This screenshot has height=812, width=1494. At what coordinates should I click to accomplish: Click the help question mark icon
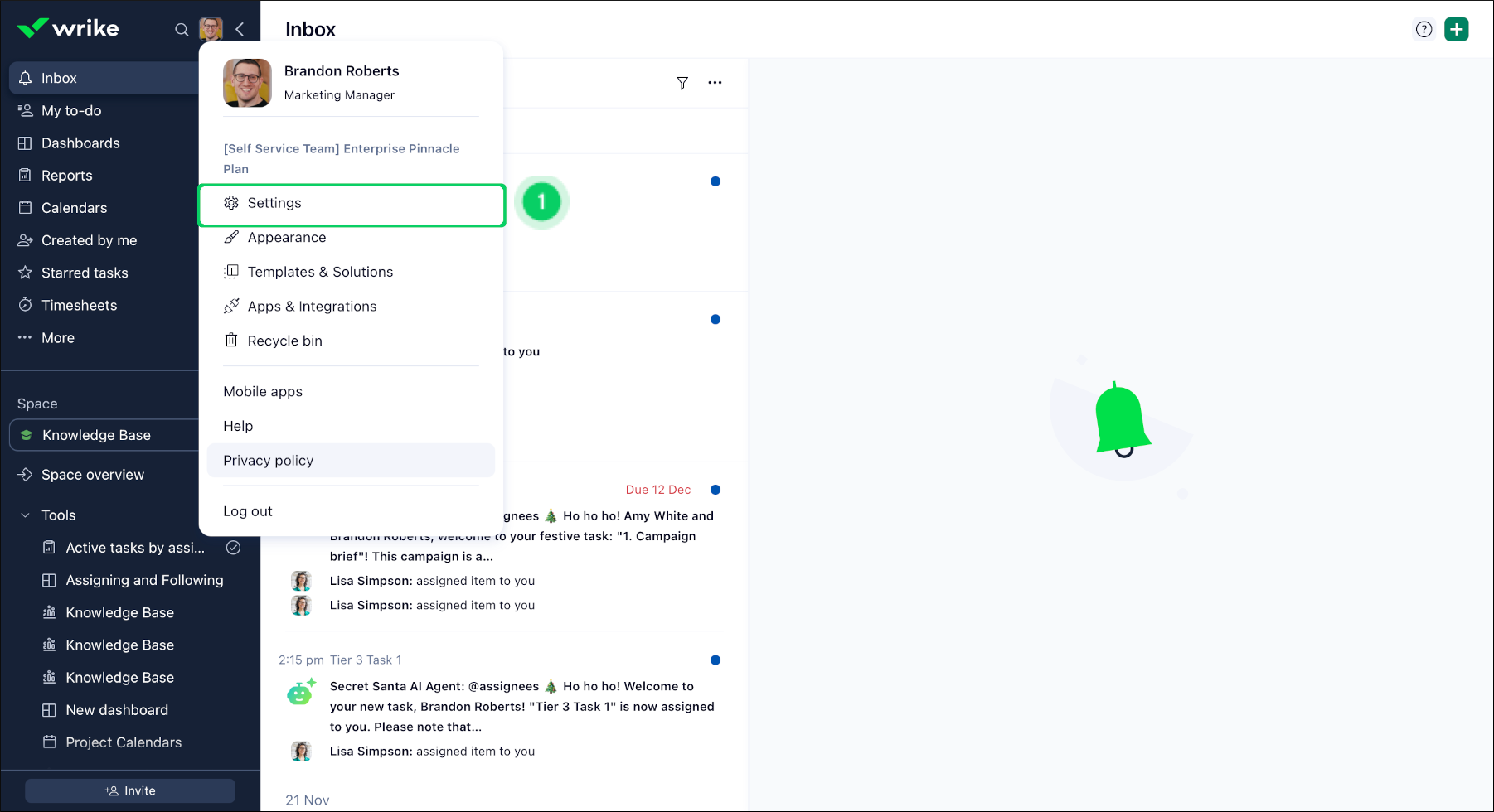point(1424,30)
